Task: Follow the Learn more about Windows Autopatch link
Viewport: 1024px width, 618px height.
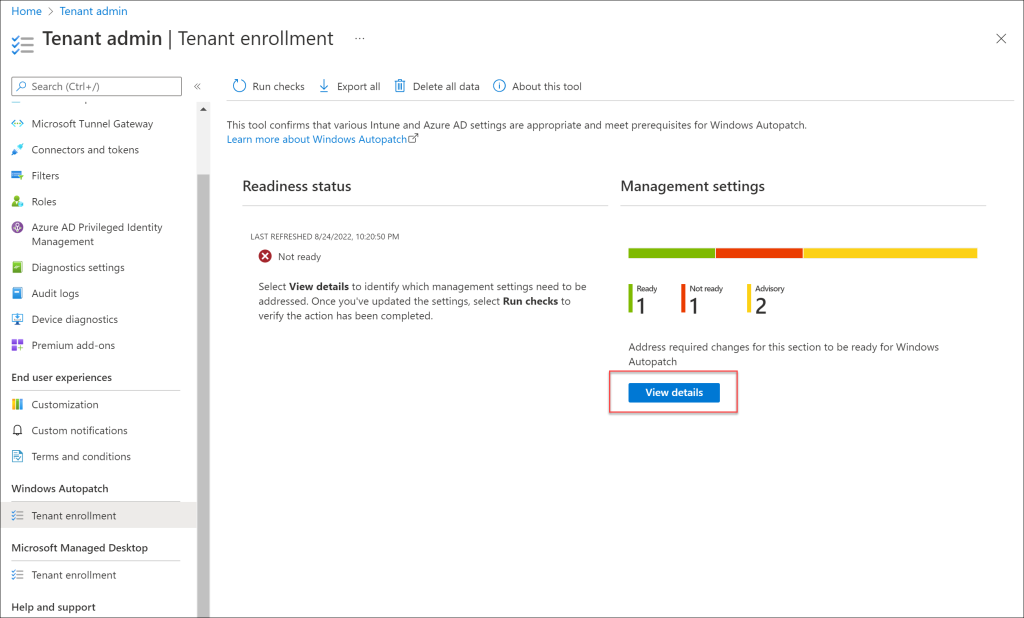Action: point(322,139)
